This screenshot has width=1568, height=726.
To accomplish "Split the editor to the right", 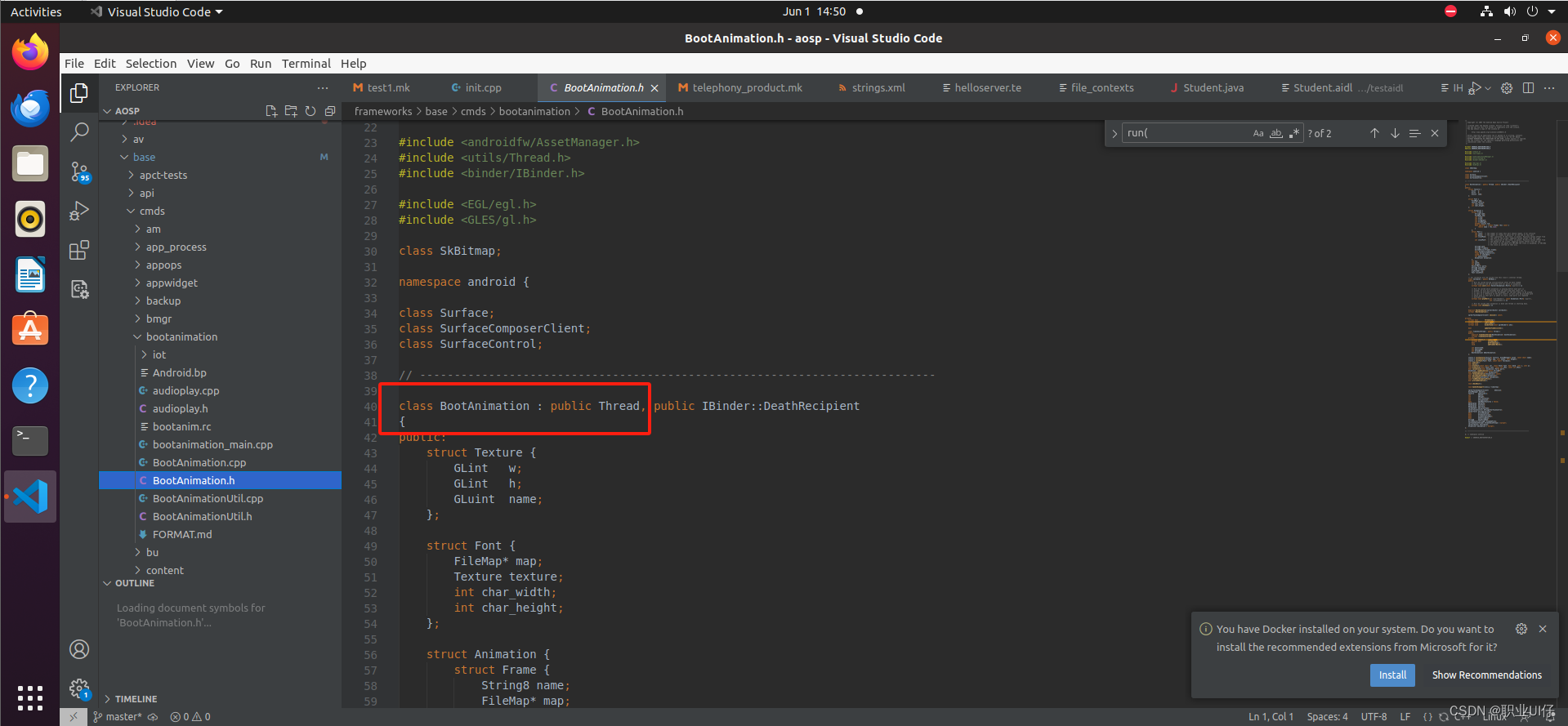I will pos(1528,87).
